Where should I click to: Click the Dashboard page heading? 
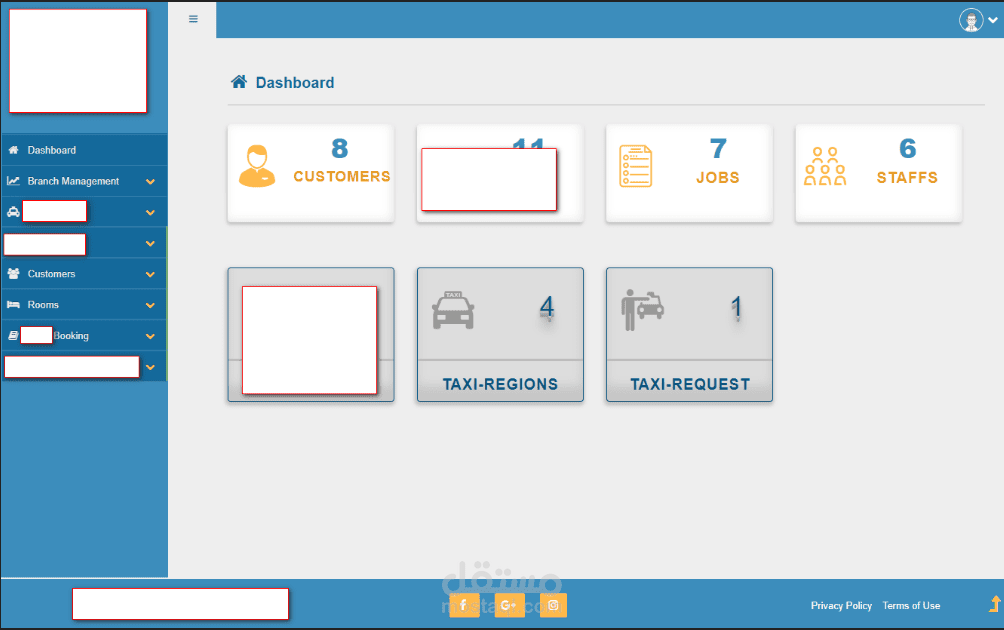pos(295,83)
